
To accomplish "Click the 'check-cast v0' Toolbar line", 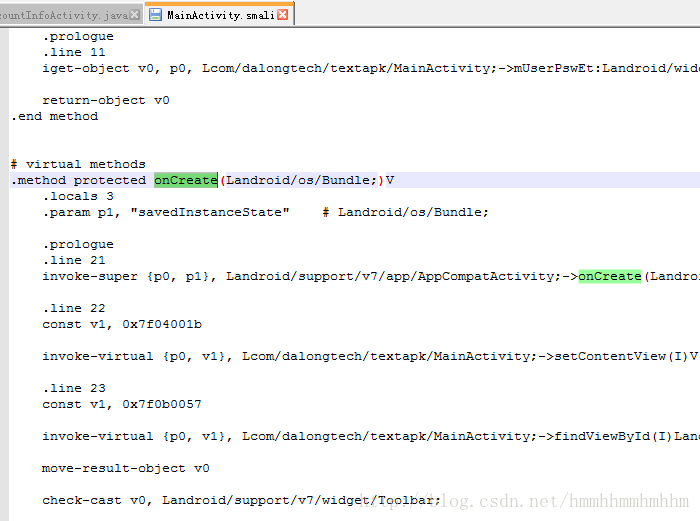I will coord(242,500).
